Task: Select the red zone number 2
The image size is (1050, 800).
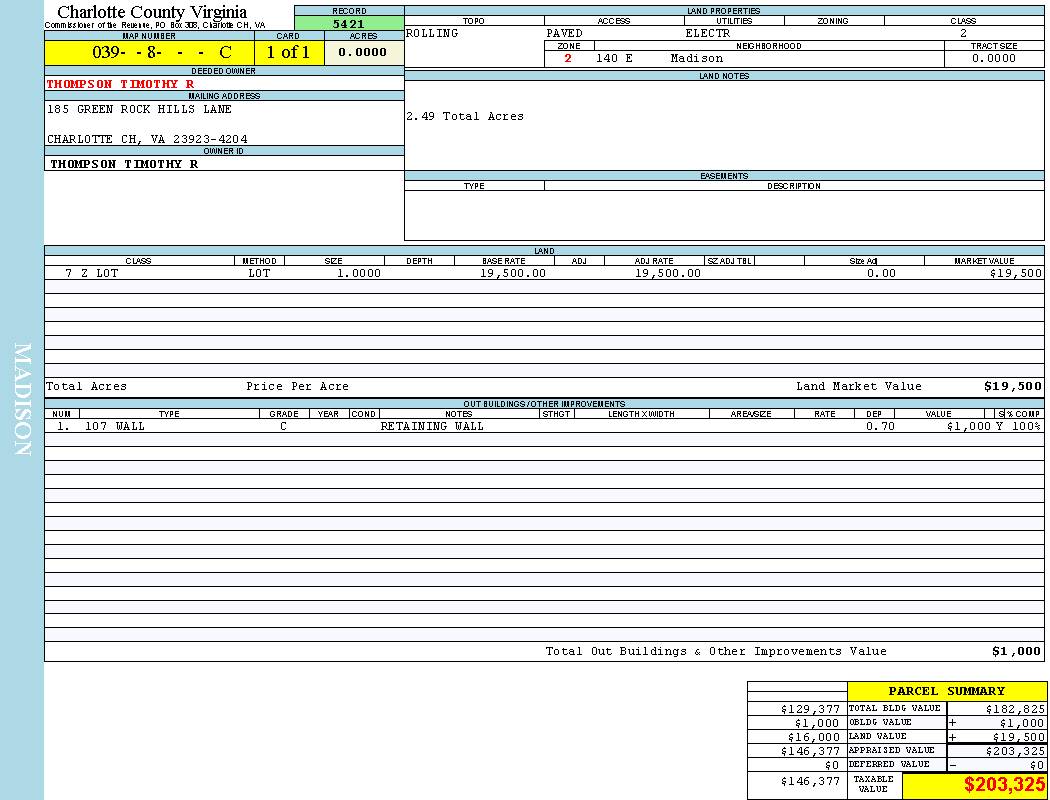Action: (568, 58)
